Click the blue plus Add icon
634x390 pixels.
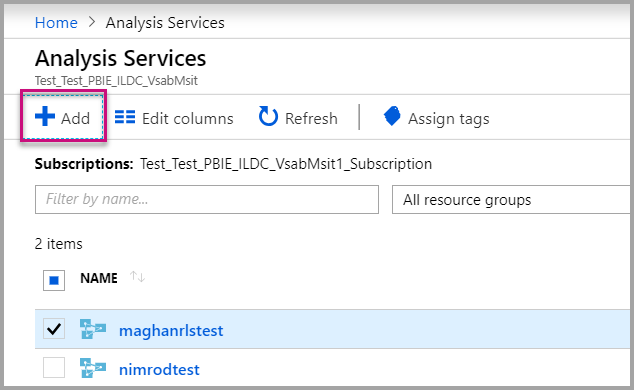[45, 116]
